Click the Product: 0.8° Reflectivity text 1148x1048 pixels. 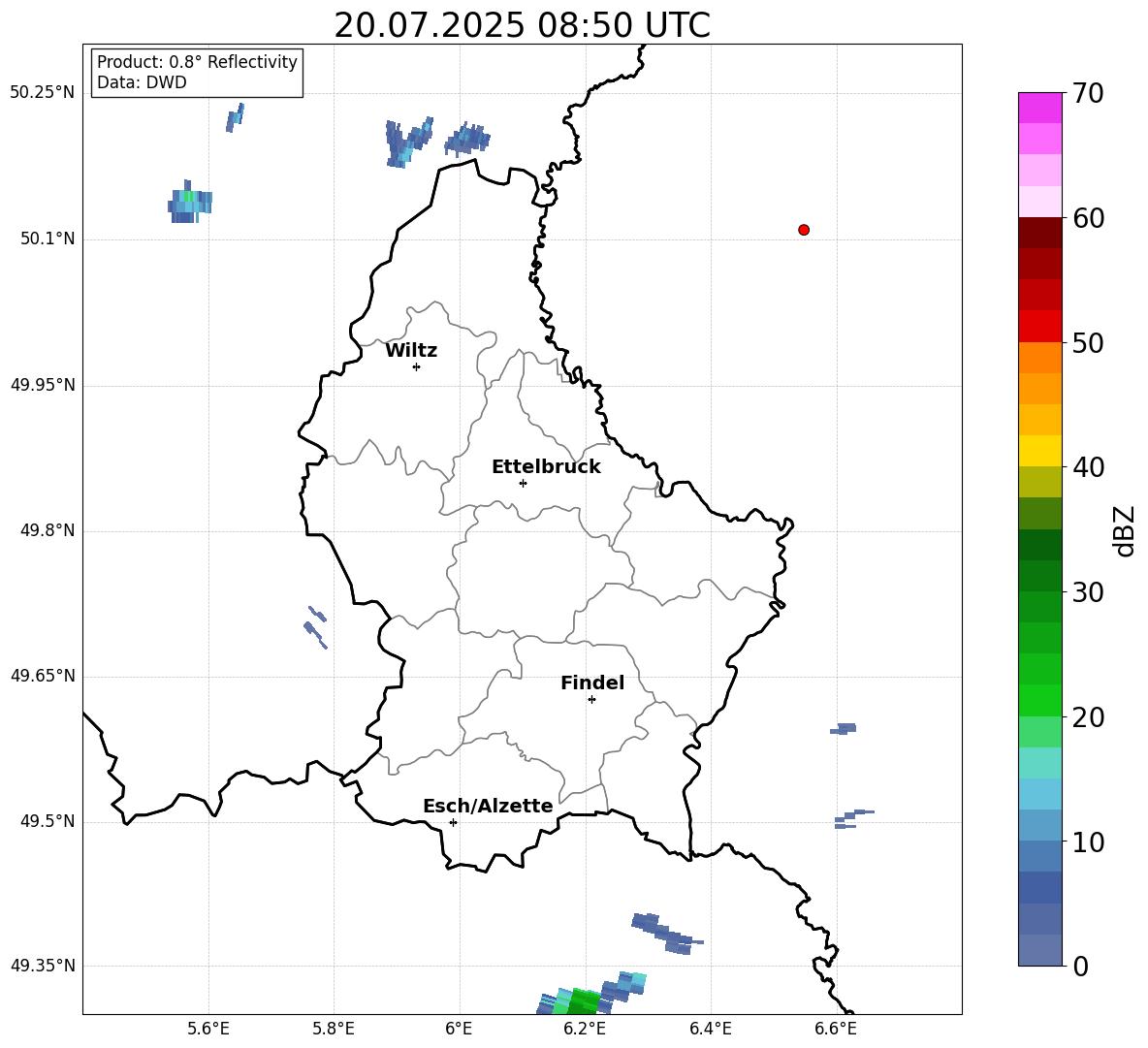click(197, 61)
